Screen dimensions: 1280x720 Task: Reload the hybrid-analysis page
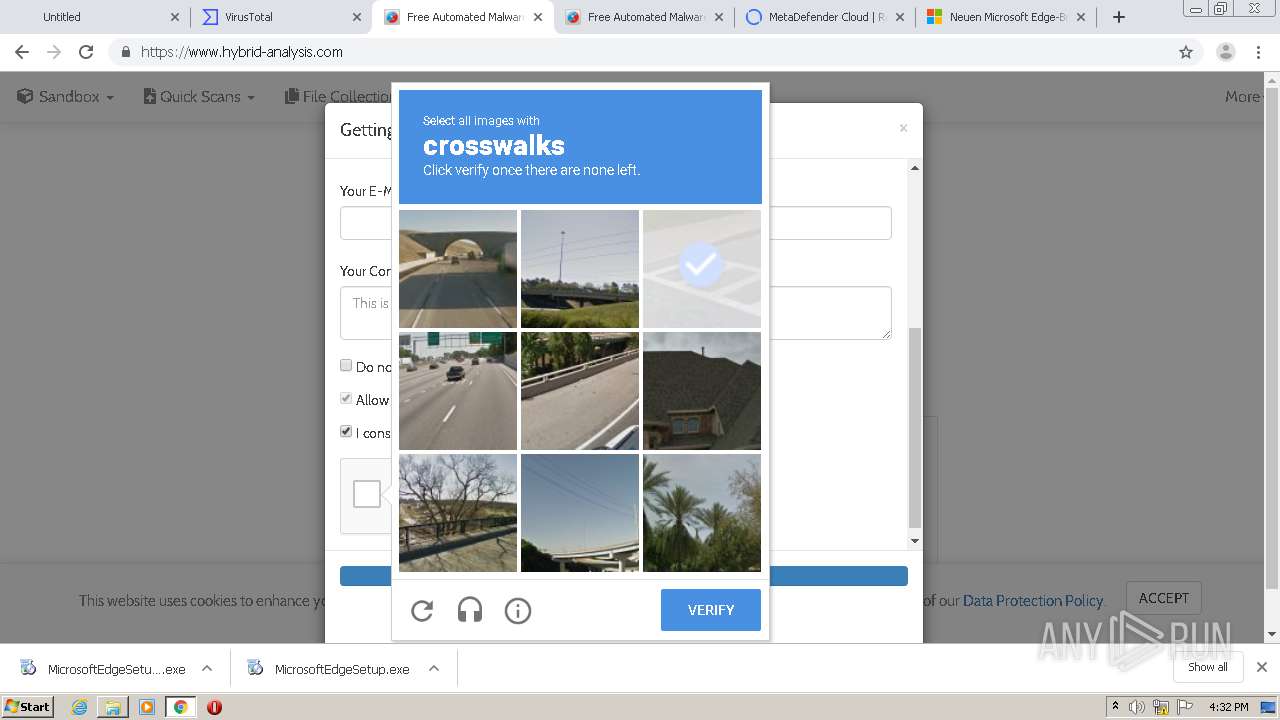86,52
